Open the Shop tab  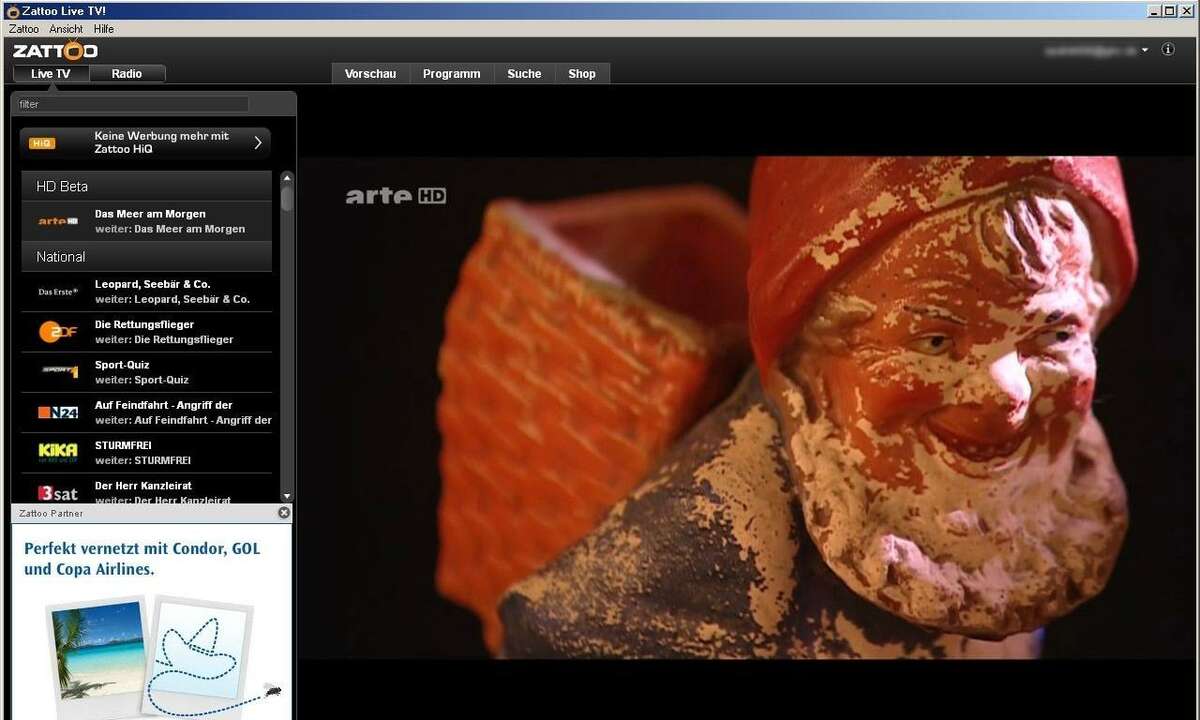point(582,73)
